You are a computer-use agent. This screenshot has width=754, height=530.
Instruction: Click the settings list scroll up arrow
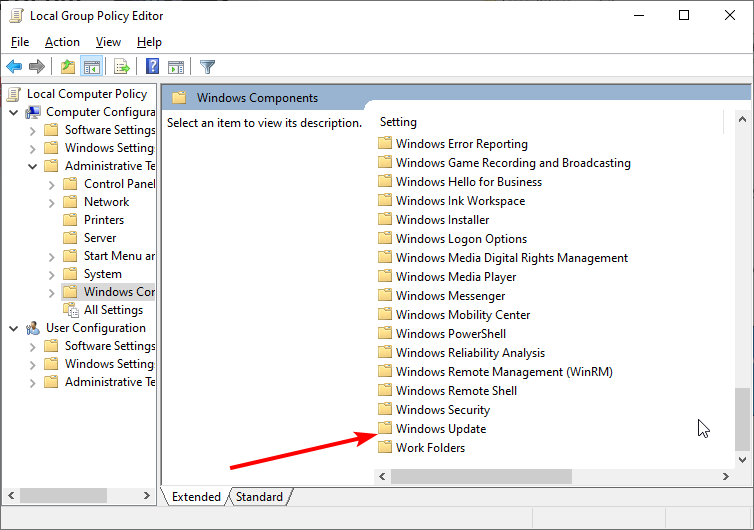pyautogui.click(x=742, y=119)
